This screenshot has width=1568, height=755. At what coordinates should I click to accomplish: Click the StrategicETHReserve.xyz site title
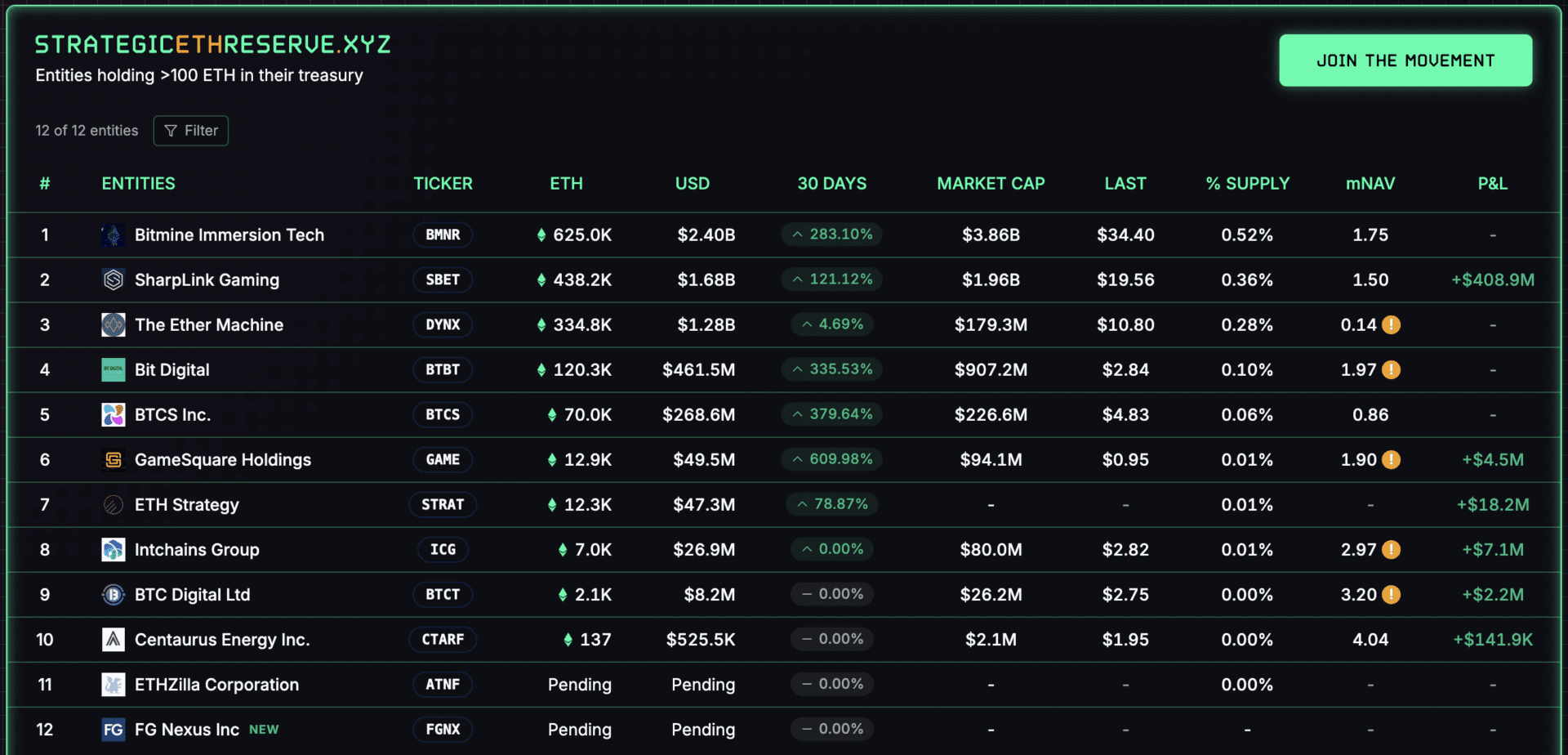(x=213, y=44)
